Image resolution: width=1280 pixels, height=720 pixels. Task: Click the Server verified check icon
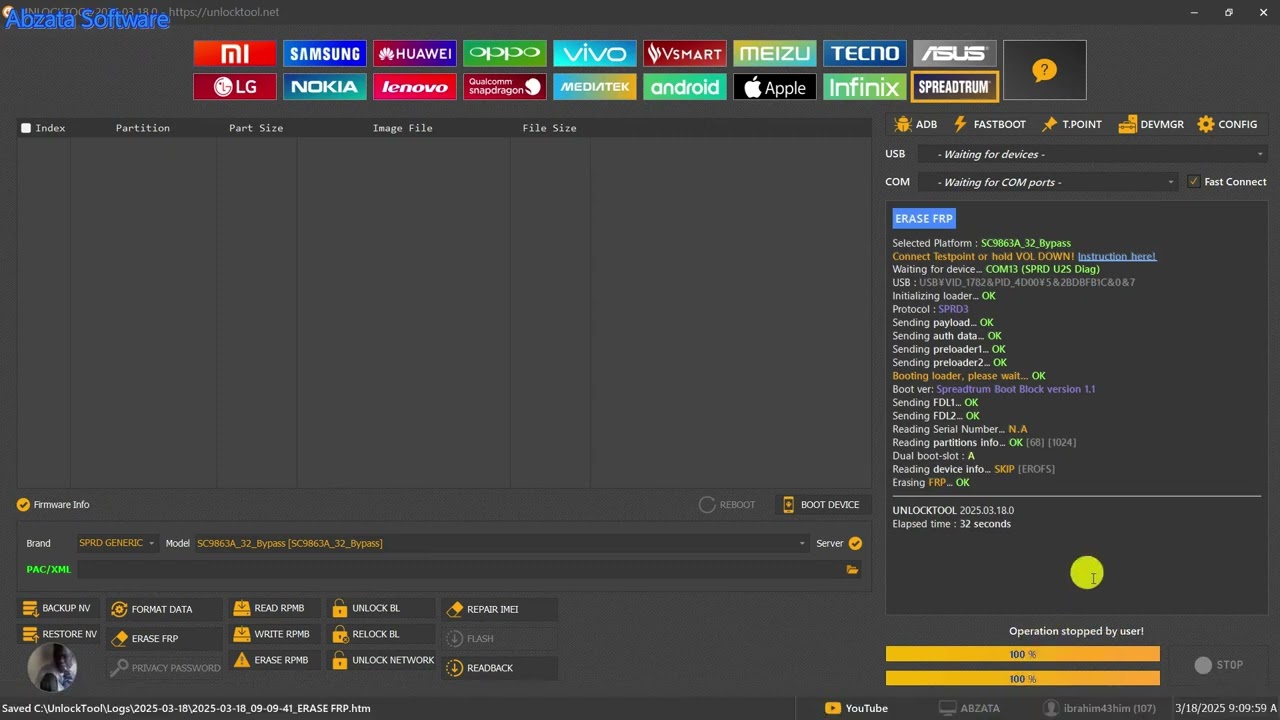855,543
